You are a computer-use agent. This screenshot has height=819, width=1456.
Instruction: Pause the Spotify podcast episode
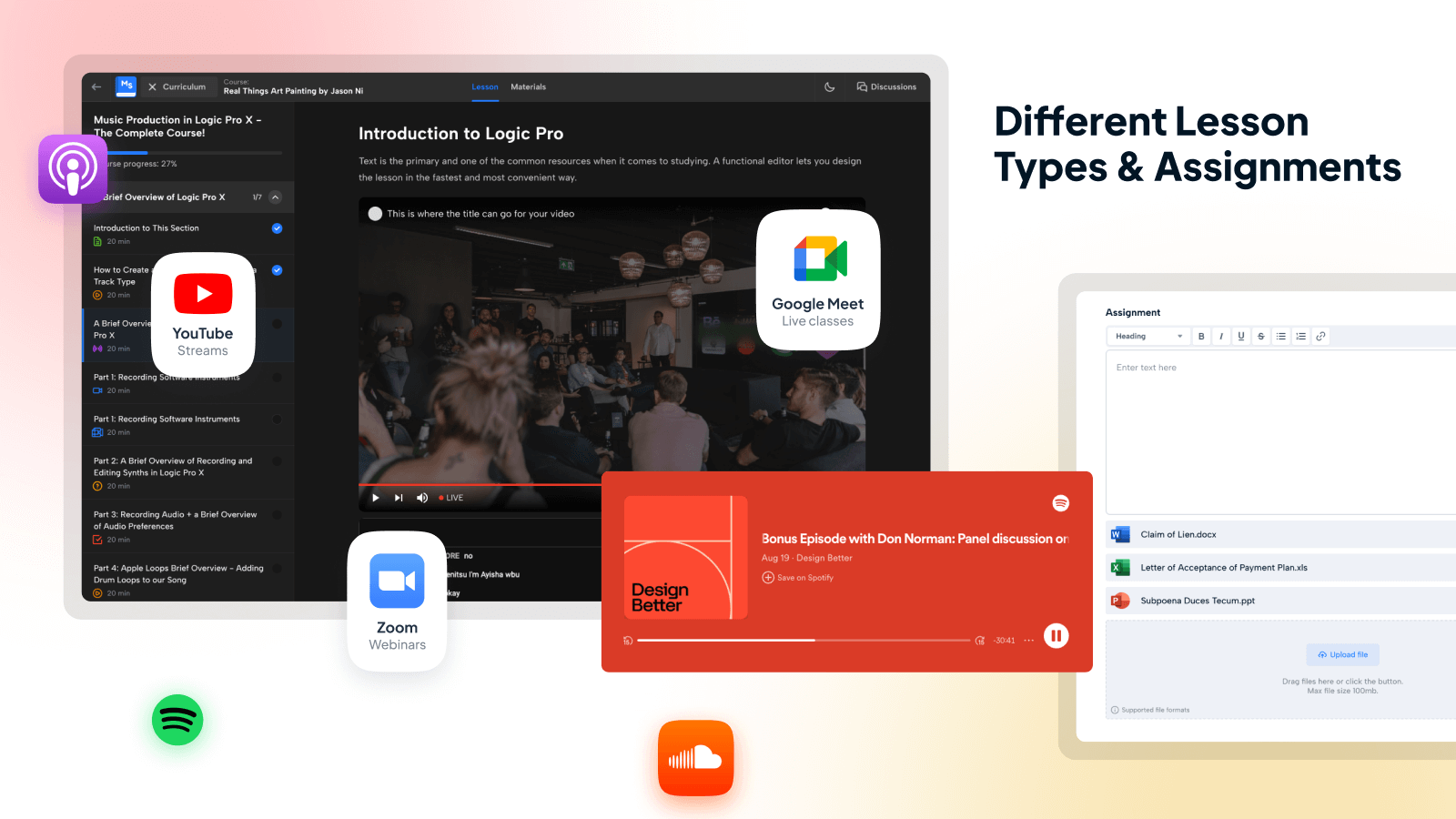click(1056, 636)
